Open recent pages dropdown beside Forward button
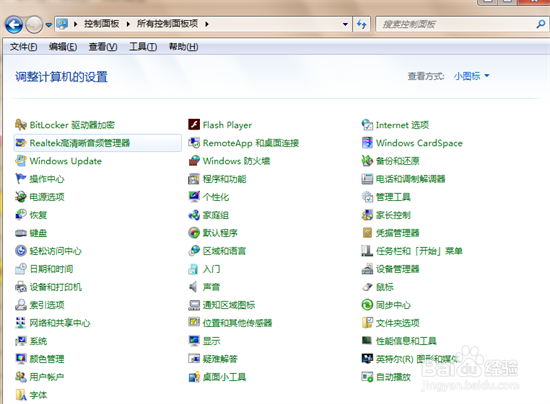The height and width of the screenshot is (404, 550). coord(49,25)
